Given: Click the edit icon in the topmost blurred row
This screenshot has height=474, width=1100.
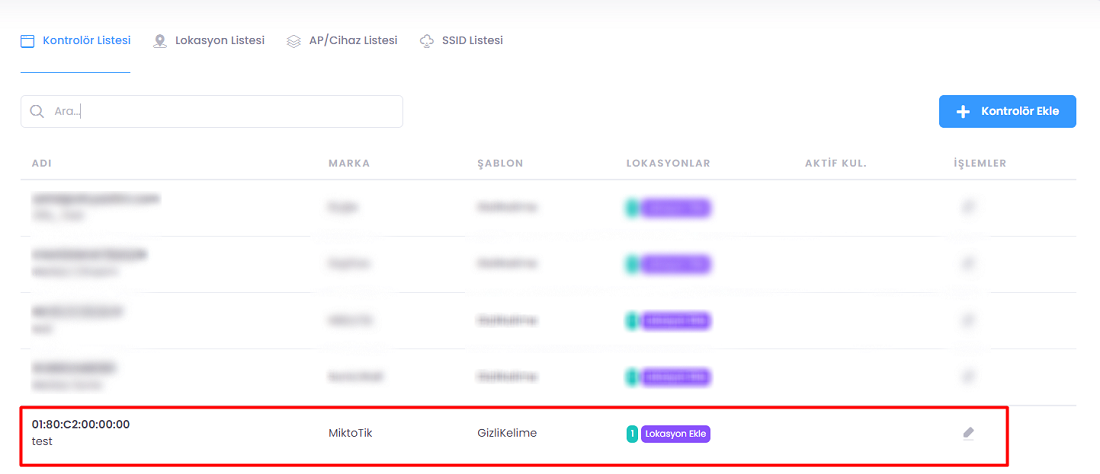Looking at the screenshot, I should coord(968,208).
